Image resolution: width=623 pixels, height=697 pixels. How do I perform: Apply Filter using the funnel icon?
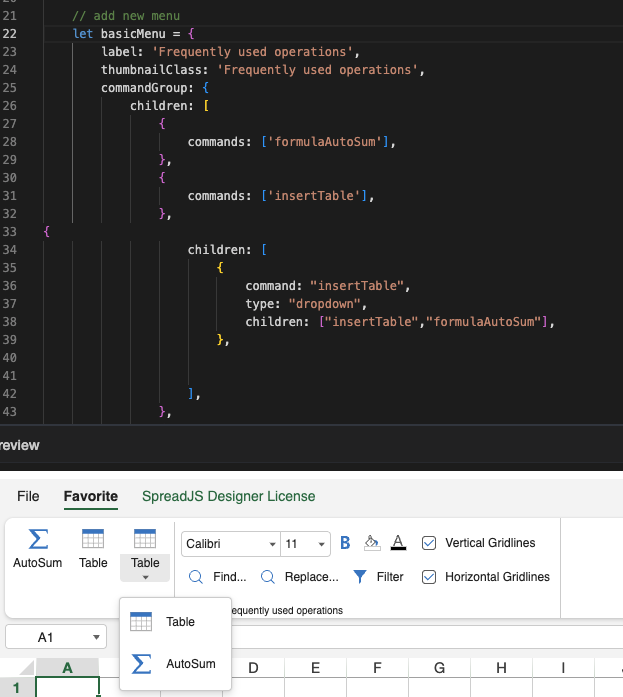(379, 577)
